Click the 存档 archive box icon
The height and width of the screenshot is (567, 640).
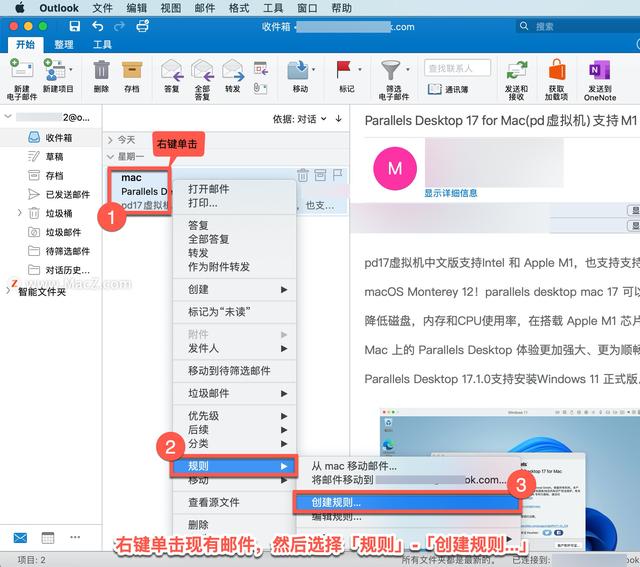coord(132,70)
